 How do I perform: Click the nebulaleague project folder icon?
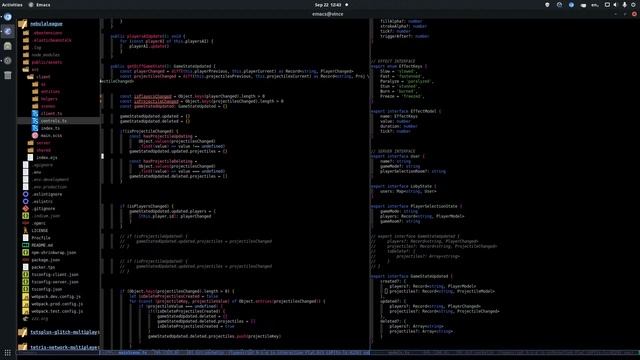(x=22, y=24)
